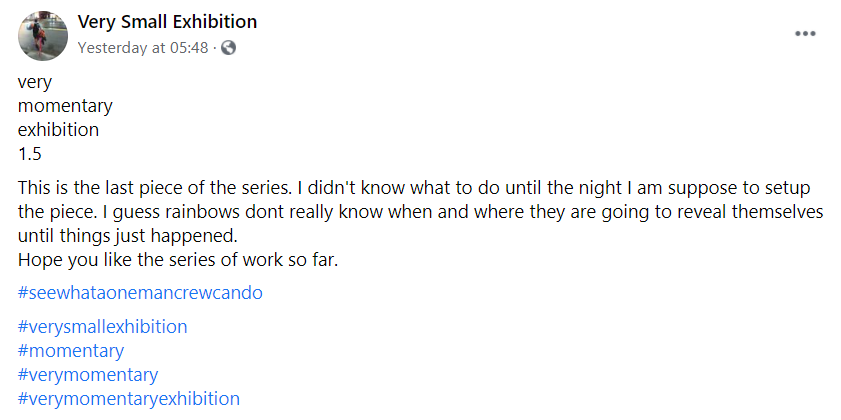Click the plain-text "momentary" line in post body

(65, 106)
